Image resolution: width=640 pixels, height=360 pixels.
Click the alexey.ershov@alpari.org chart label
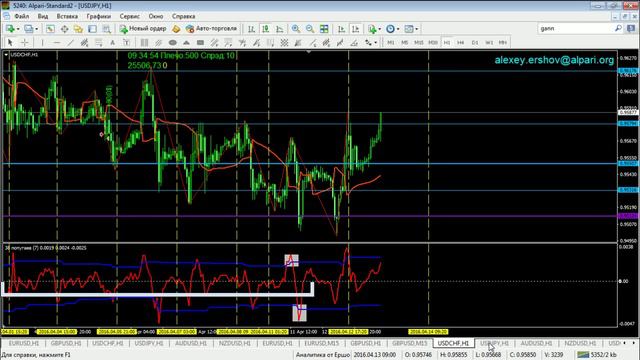tap(554, 60)
